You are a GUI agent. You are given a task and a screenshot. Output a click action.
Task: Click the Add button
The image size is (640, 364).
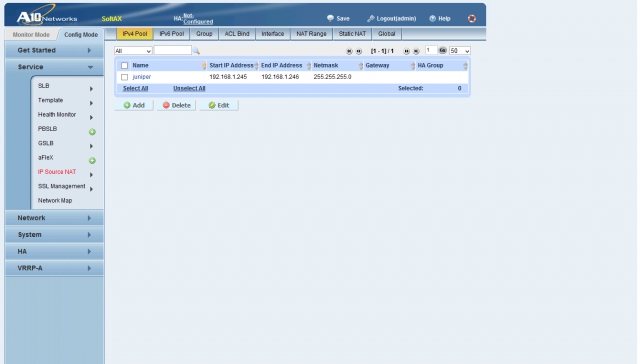click(x=134, y=105)
